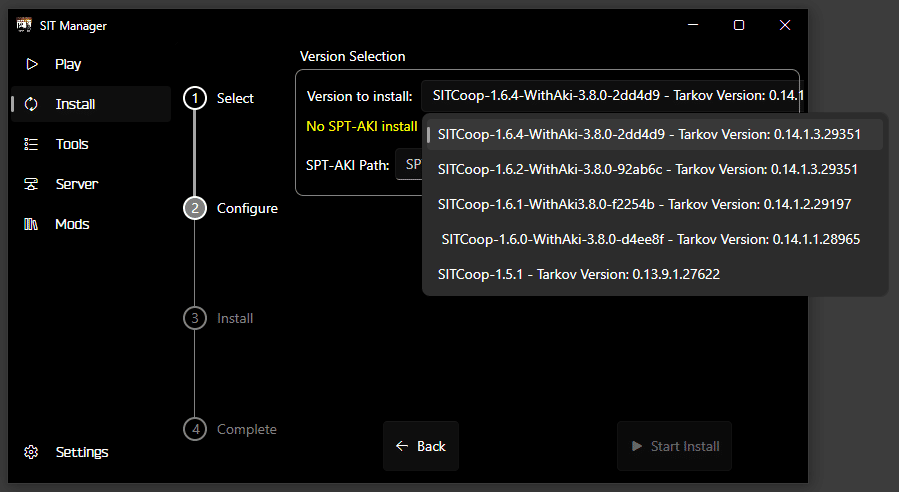
Task: Open Settings via the gear icon
Action: click(x=31, y=452)
